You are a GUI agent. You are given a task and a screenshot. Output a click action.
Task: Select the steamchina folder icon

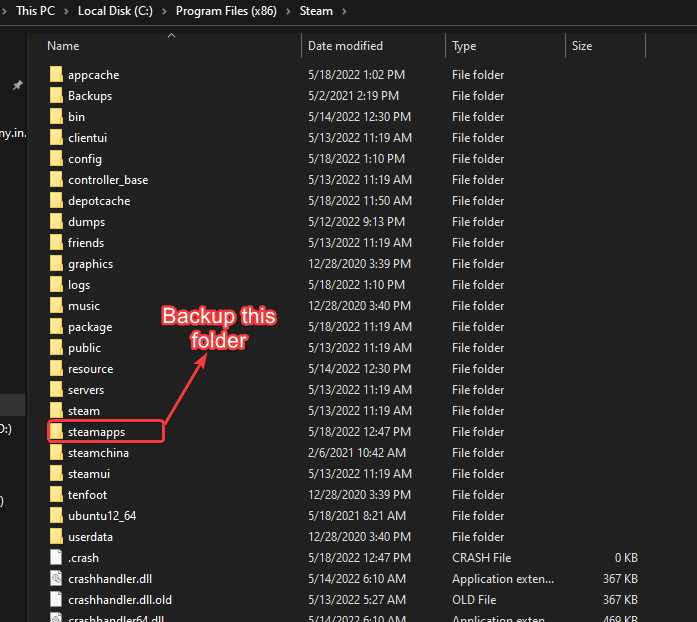[x=56, y=453]
